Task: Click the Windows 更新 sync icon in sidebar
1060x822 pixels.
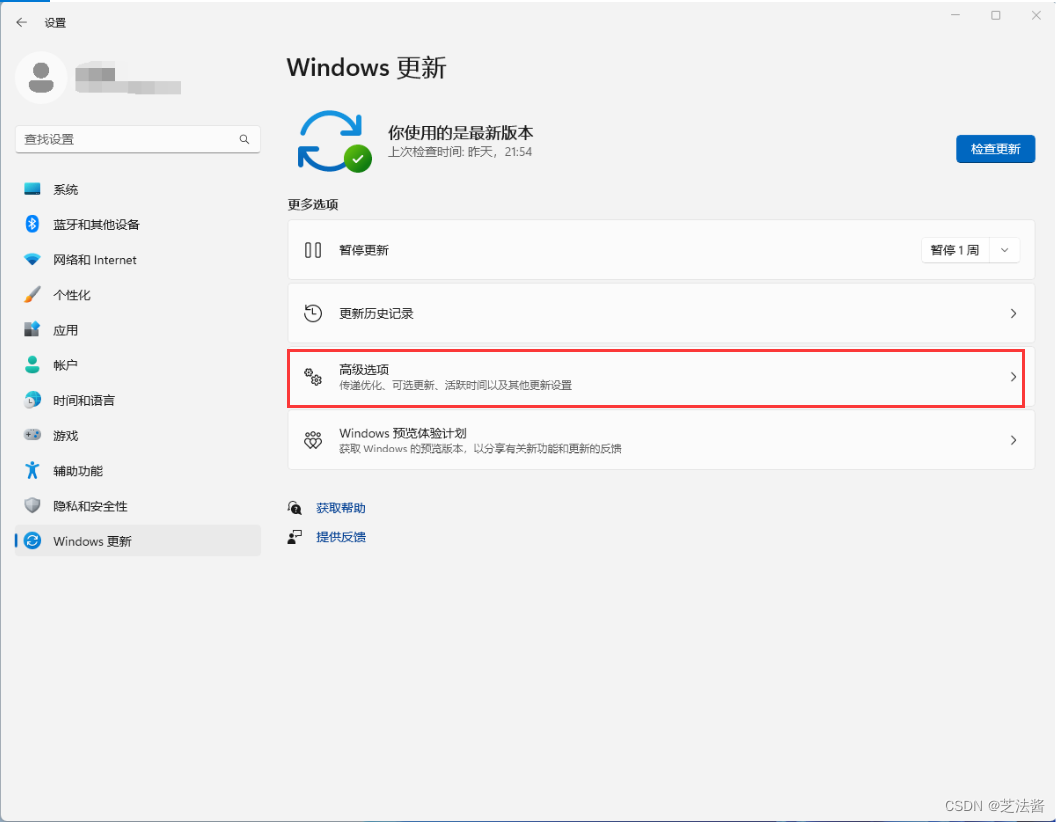Action: pos(32,541)
